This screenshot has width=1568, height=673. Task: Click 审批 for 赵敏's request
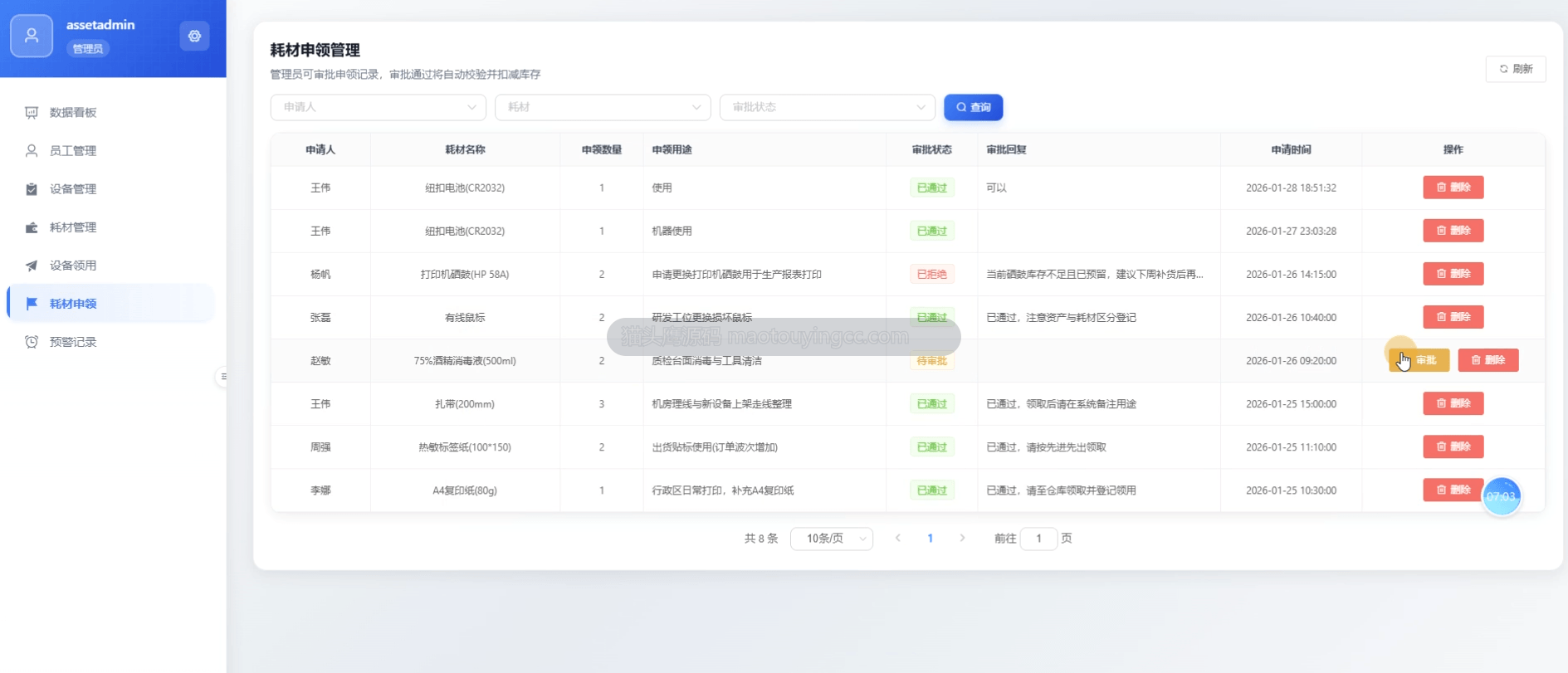coord(1419,360)
